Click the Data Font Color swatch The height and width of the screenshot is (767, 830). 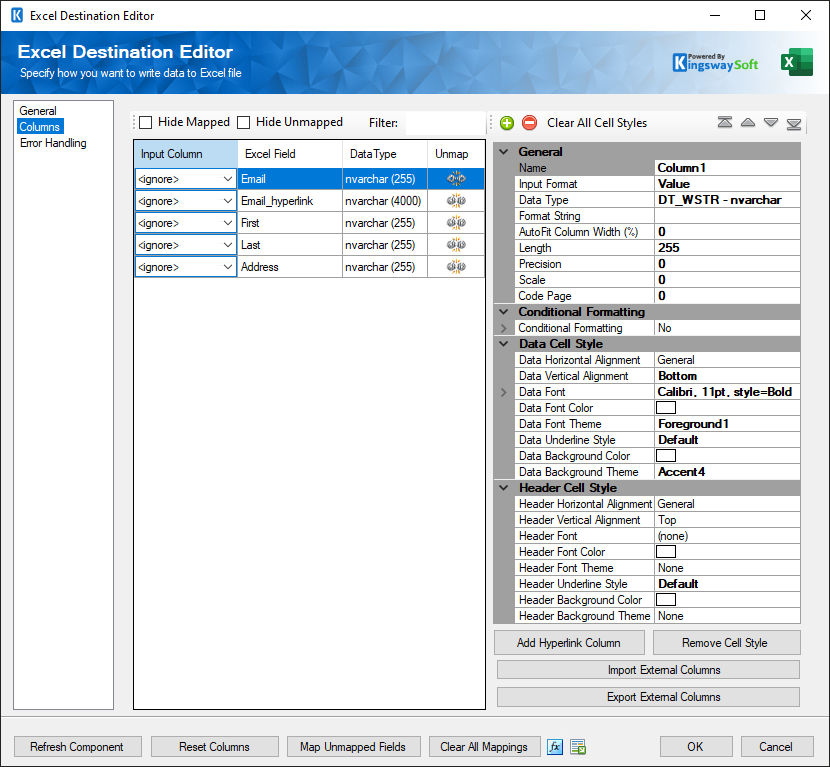[666, 407]
